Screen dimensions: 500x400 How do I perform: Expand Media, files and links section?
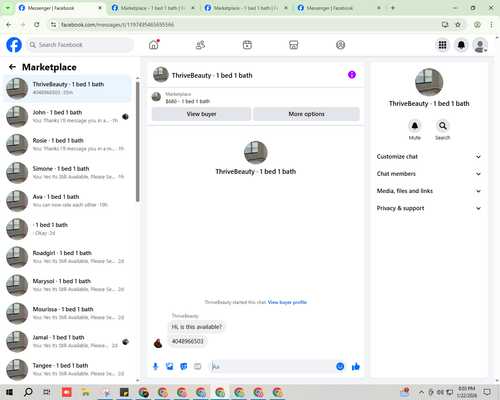[x=429, y=191]
